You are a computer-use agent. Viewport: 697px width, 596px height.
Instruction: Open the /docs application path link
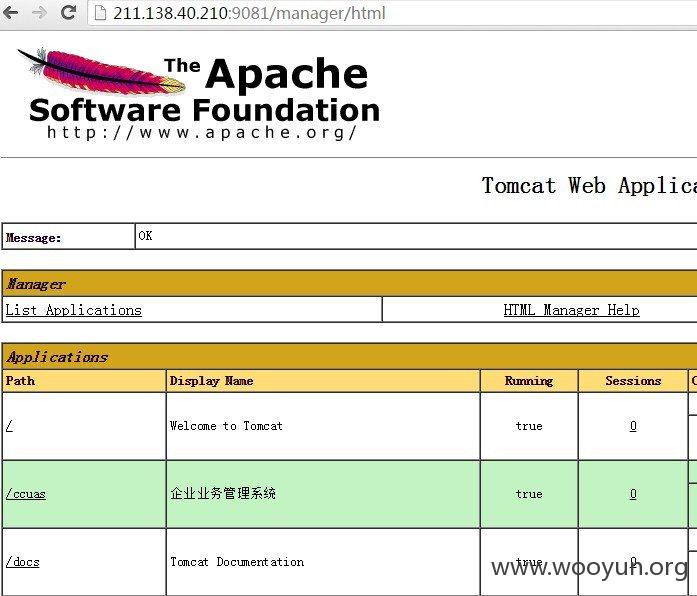(x=23, y=562)
